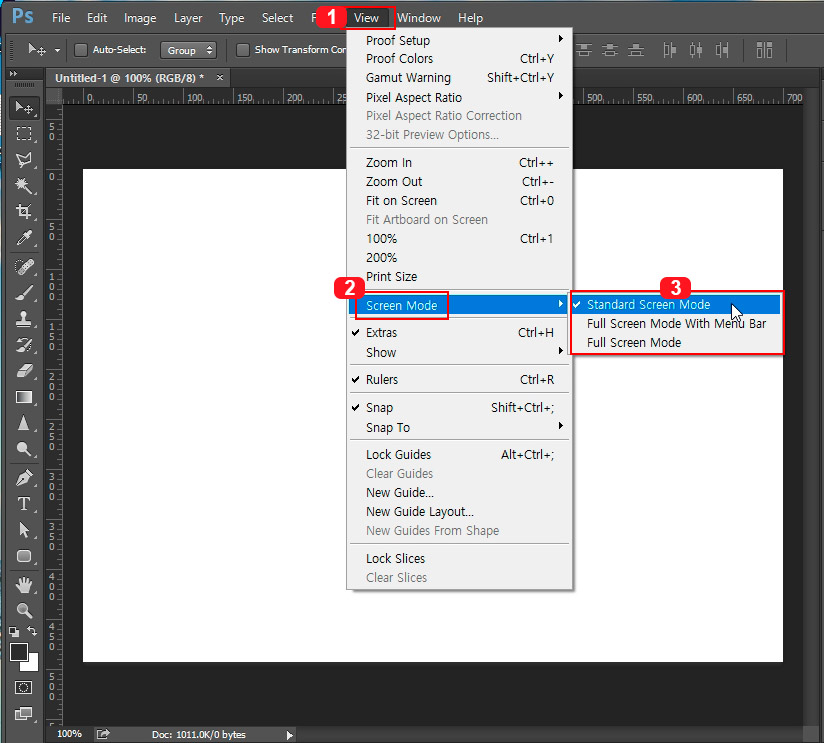The width and height of the screenshot is (824, 743).
Task: Swap foreground and background colors
Action: point(32,631)
